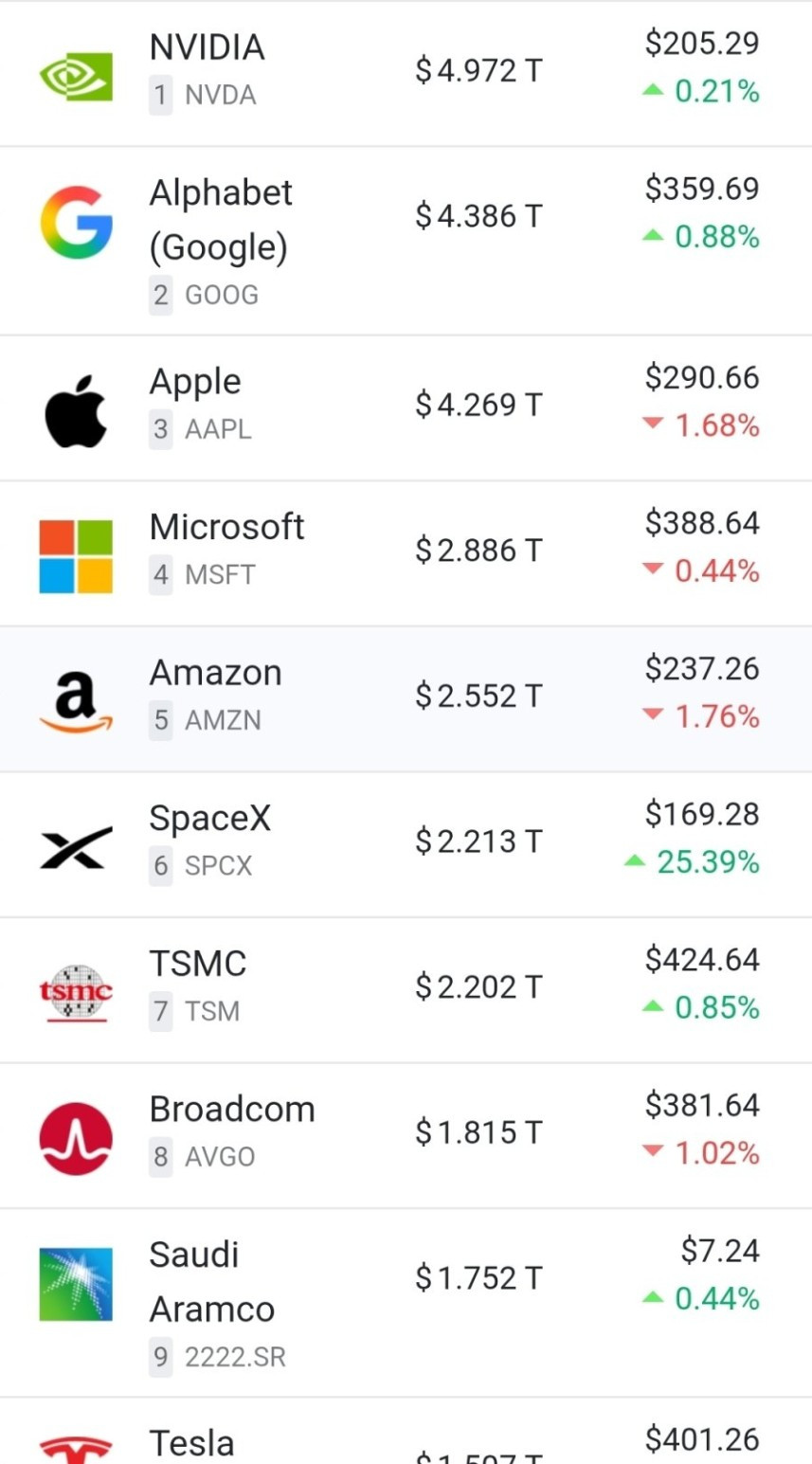Click the Microsoft four-square logo

click(76, 556)
